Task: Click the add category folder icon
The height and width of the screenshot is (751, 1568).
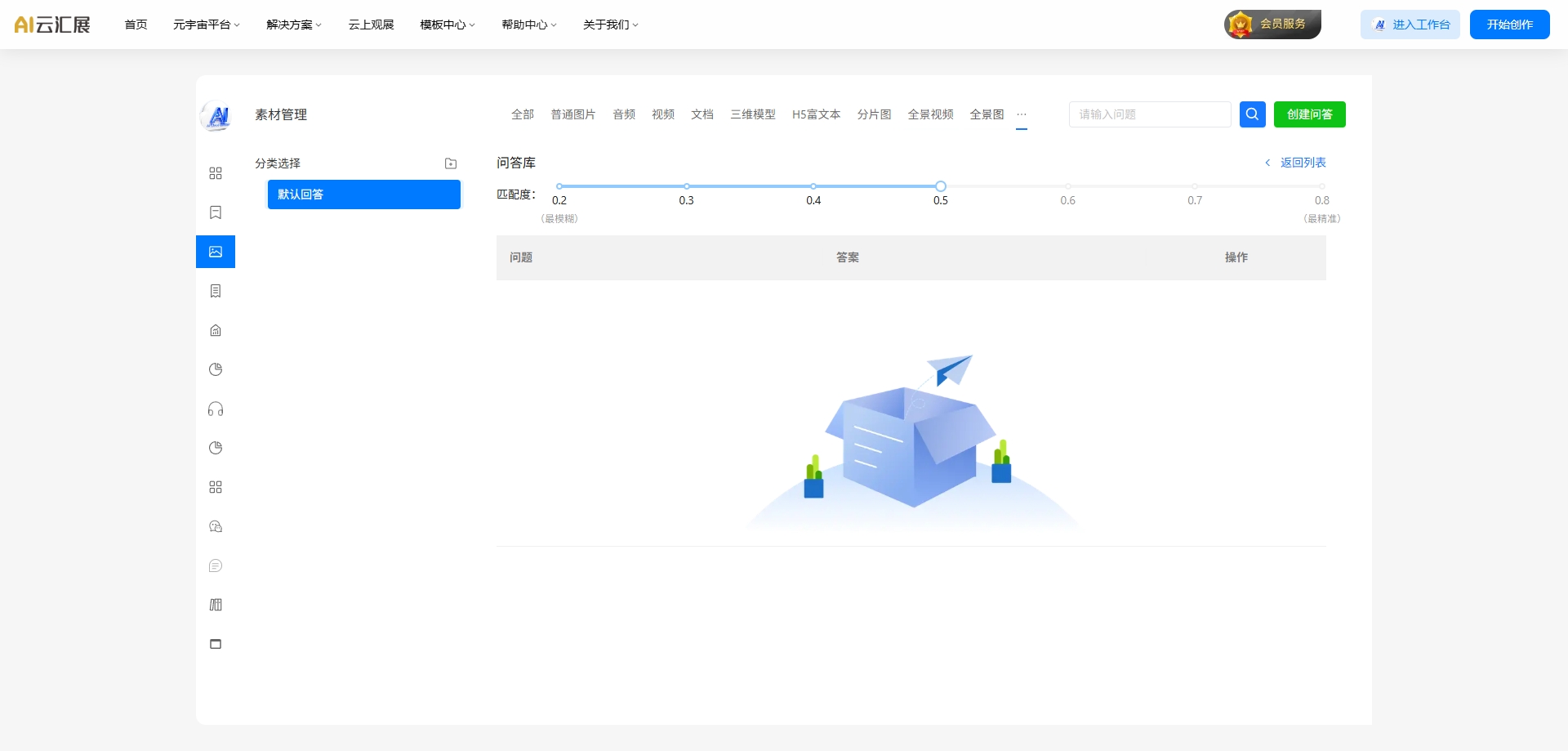Action: pyautogui.click(x=451, y=163)
